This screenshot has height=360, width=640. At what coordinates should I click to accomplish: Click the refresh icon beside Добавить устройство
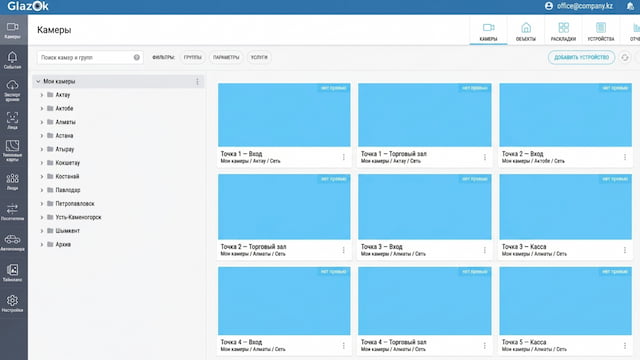click(x=625, y=58)
